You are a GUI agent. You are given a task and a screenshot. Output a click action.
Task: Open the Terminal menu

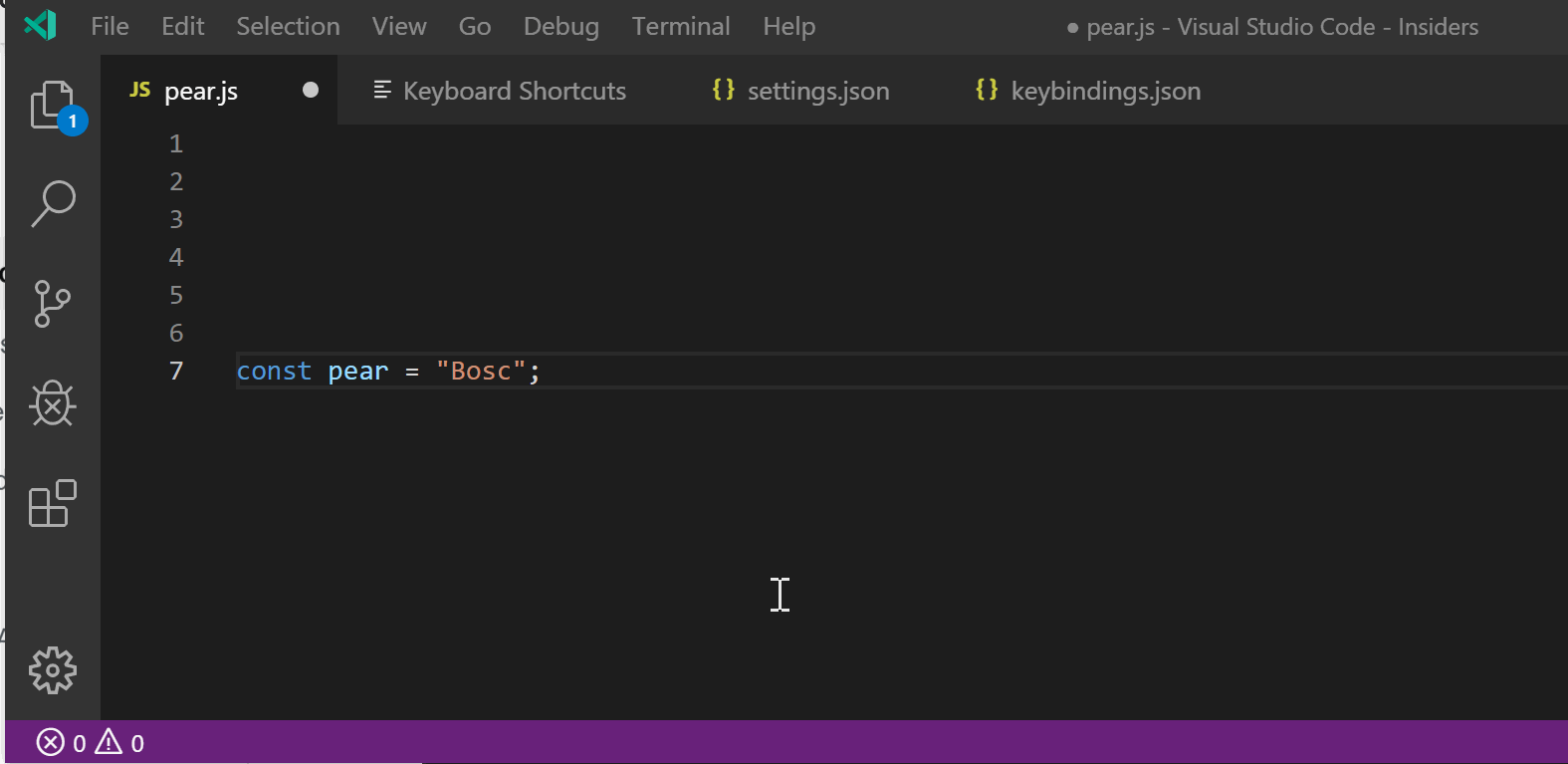681,26
